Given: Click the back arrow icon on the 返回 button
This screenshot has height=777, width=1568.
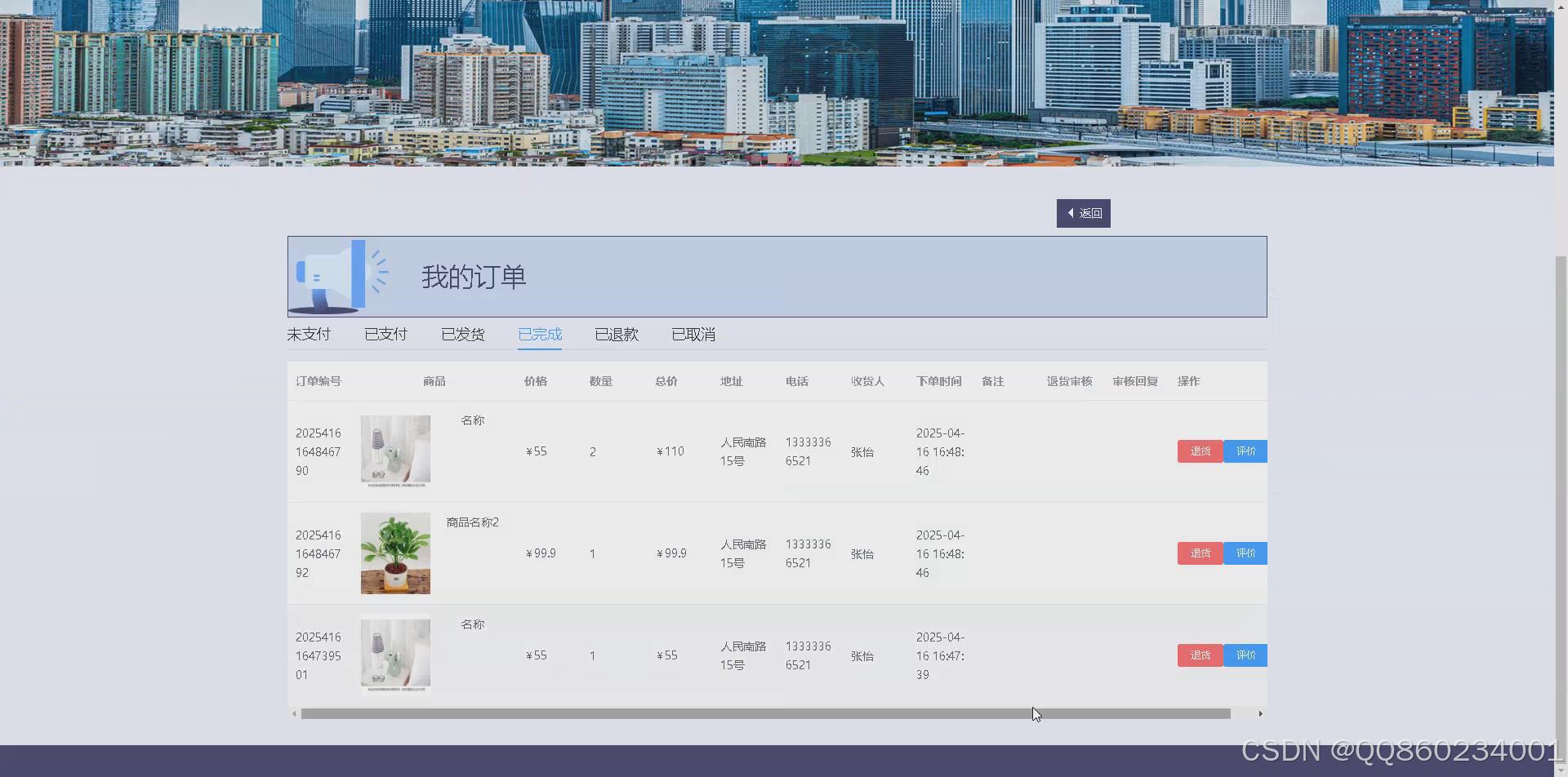Looking at the screenshot, I should click(1071, 213).
